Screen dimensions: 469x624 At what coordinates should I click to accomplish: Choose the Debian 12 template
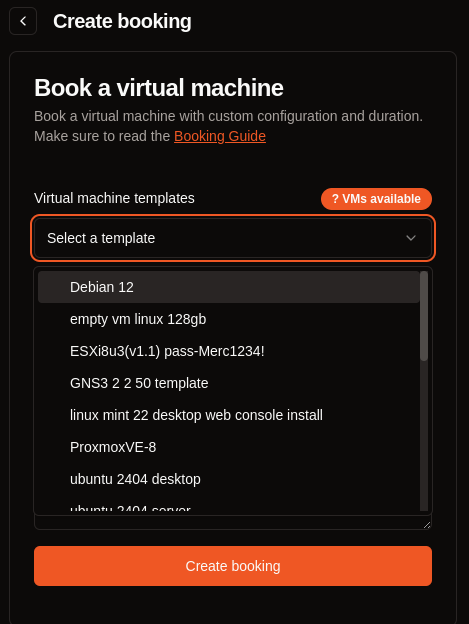[229, 287]
